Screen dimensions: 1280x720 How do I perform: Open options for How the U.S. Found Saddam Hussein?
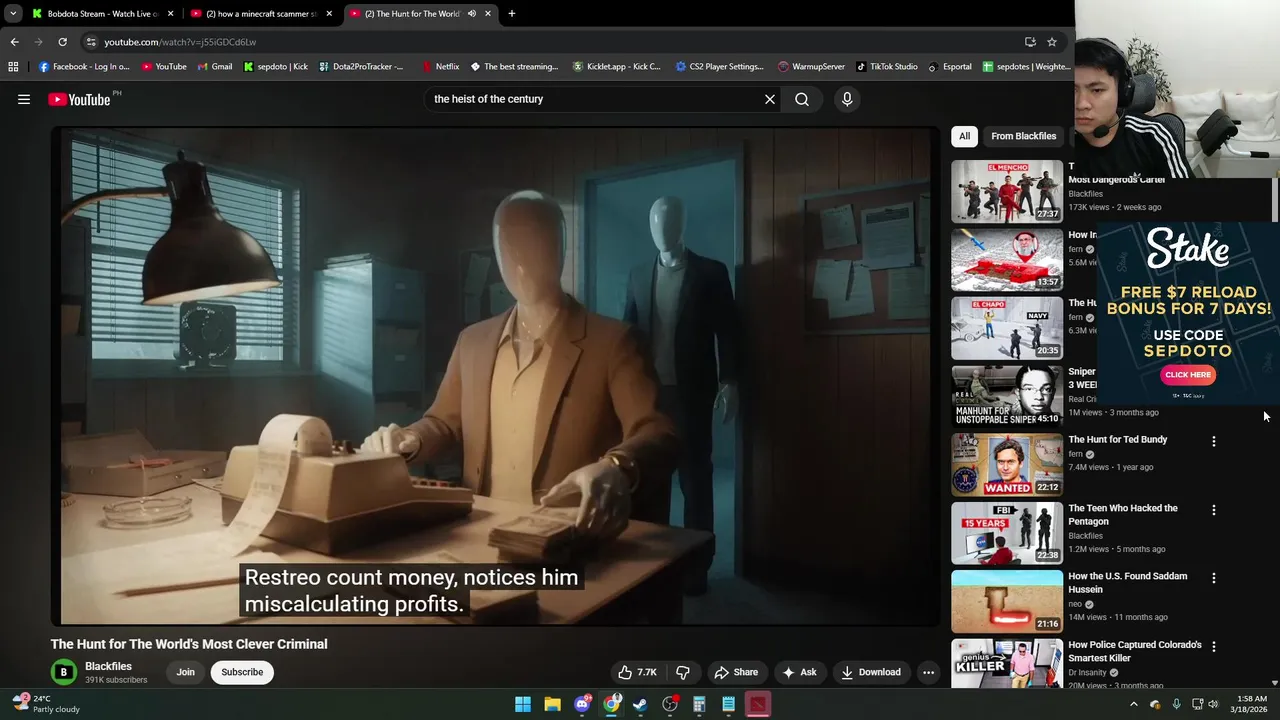(x=1214, y=578)
